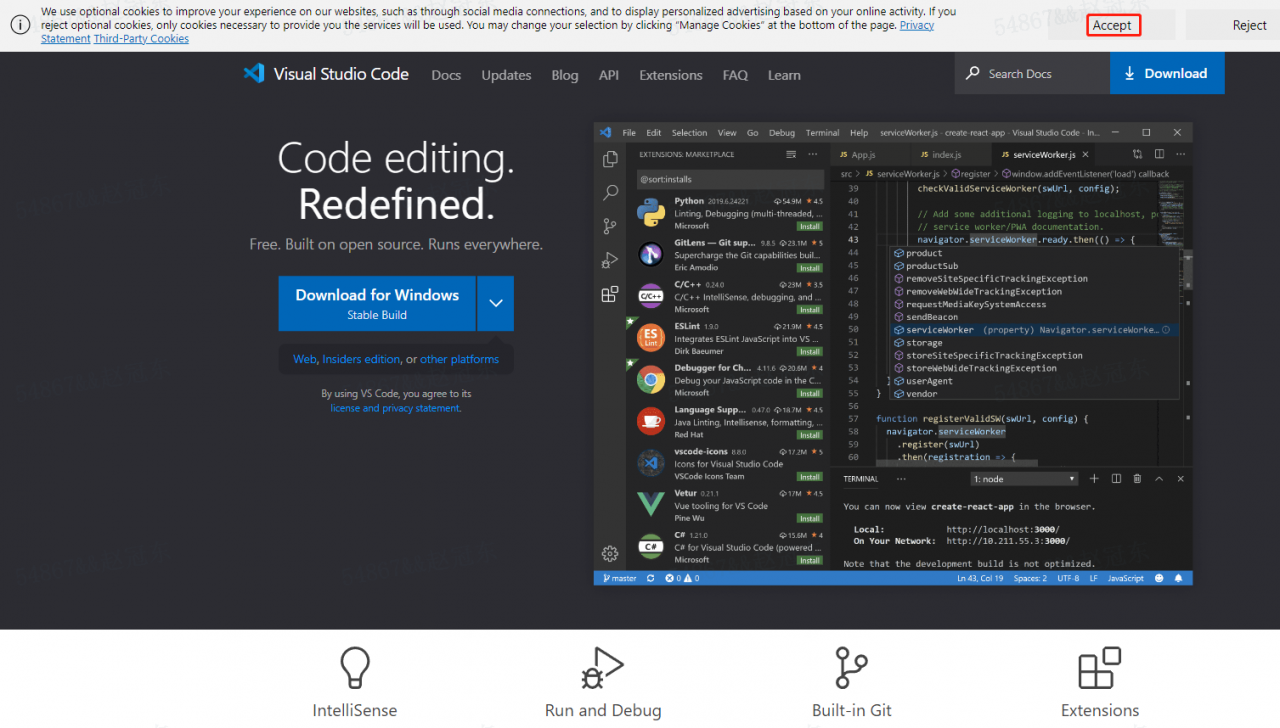Open Docs in the navigation bar
Screen dimensions: 1280x728
[x=446, y=75]
